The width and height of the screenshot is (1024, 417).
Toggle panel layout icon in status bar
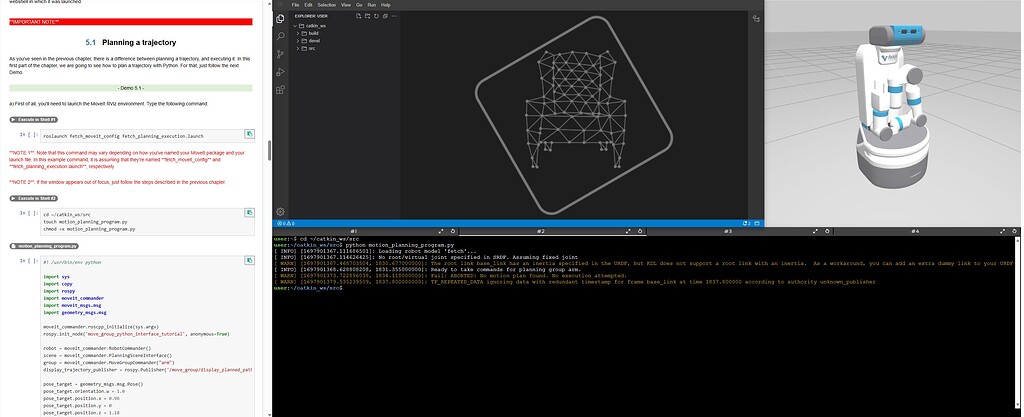[x=758, y=223]
